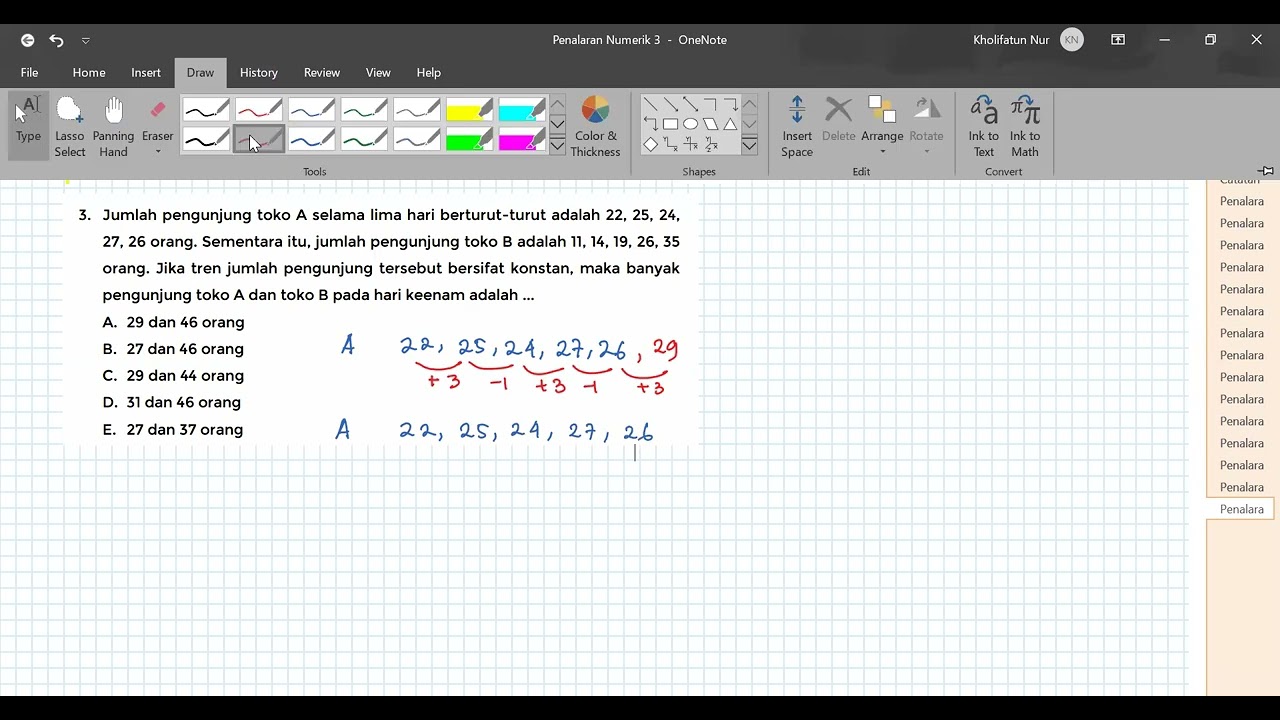This screenshot has width=1280, height=720.
Task: Choose the elbow connector shape without arrowhead
Action: coord(710,104)
